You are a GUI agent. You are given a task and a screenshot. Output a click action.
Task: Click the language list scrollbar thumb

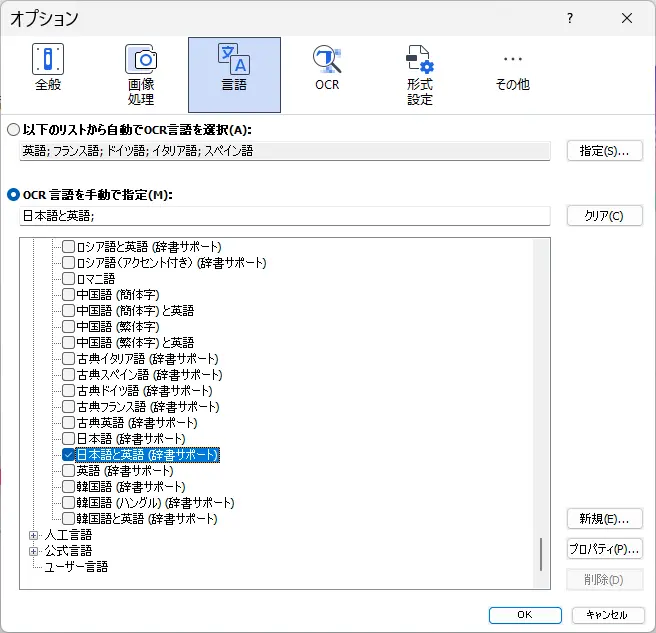click(541, 554)
